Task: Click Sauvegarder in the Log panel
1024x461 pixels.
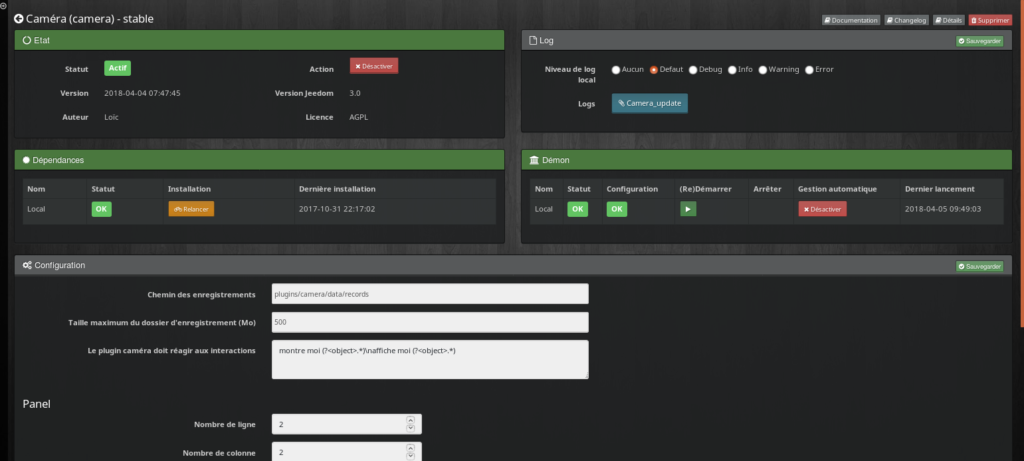Action: pos(980,40)
